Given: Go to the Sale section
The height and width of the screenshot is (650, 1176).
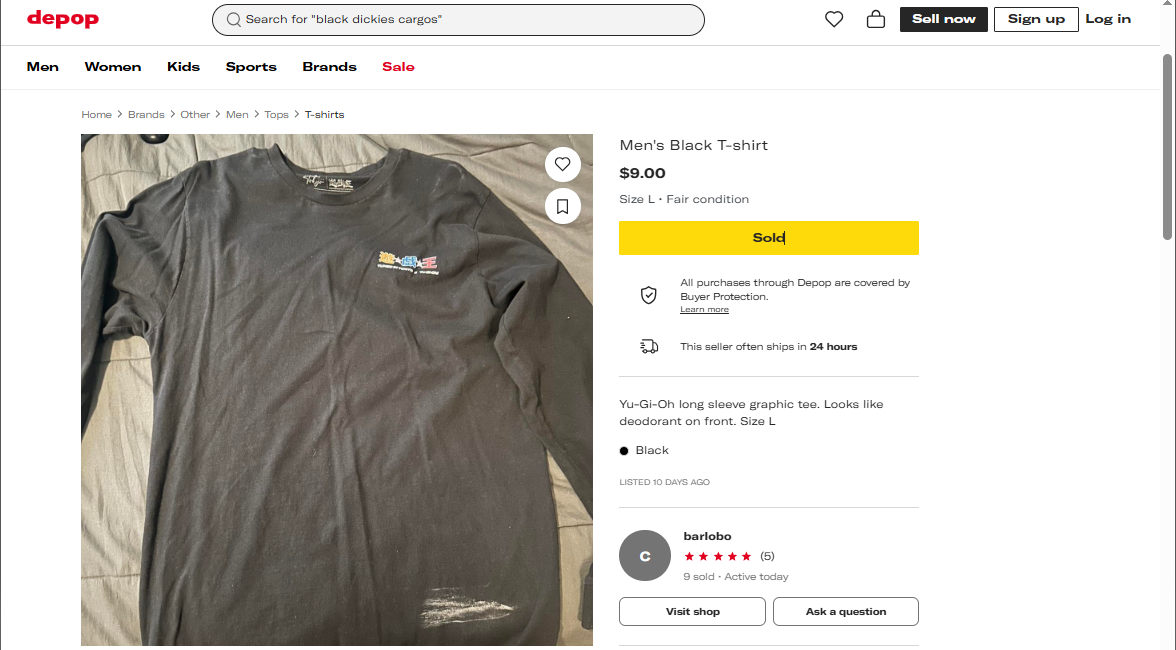Looking at the screenshot, I should (x=398, y=67).
